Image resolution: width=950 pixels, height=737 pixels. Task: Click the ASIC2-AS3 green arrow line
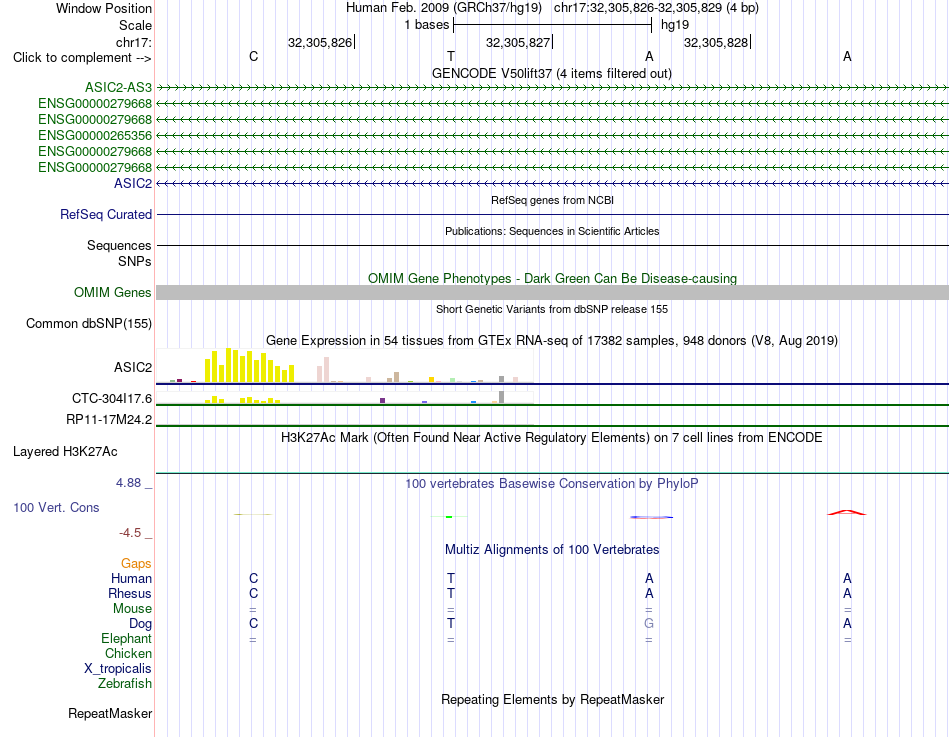(x=552, y=88)
